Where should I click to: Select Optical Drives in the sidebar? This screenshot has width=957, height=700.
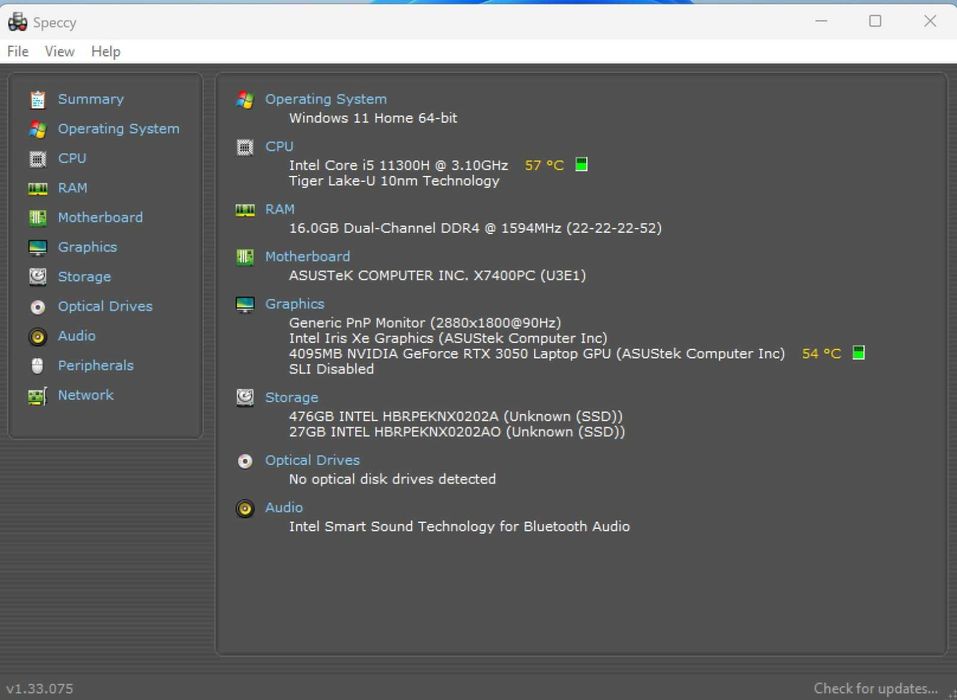pyautogui.click(x=105, y=306)
